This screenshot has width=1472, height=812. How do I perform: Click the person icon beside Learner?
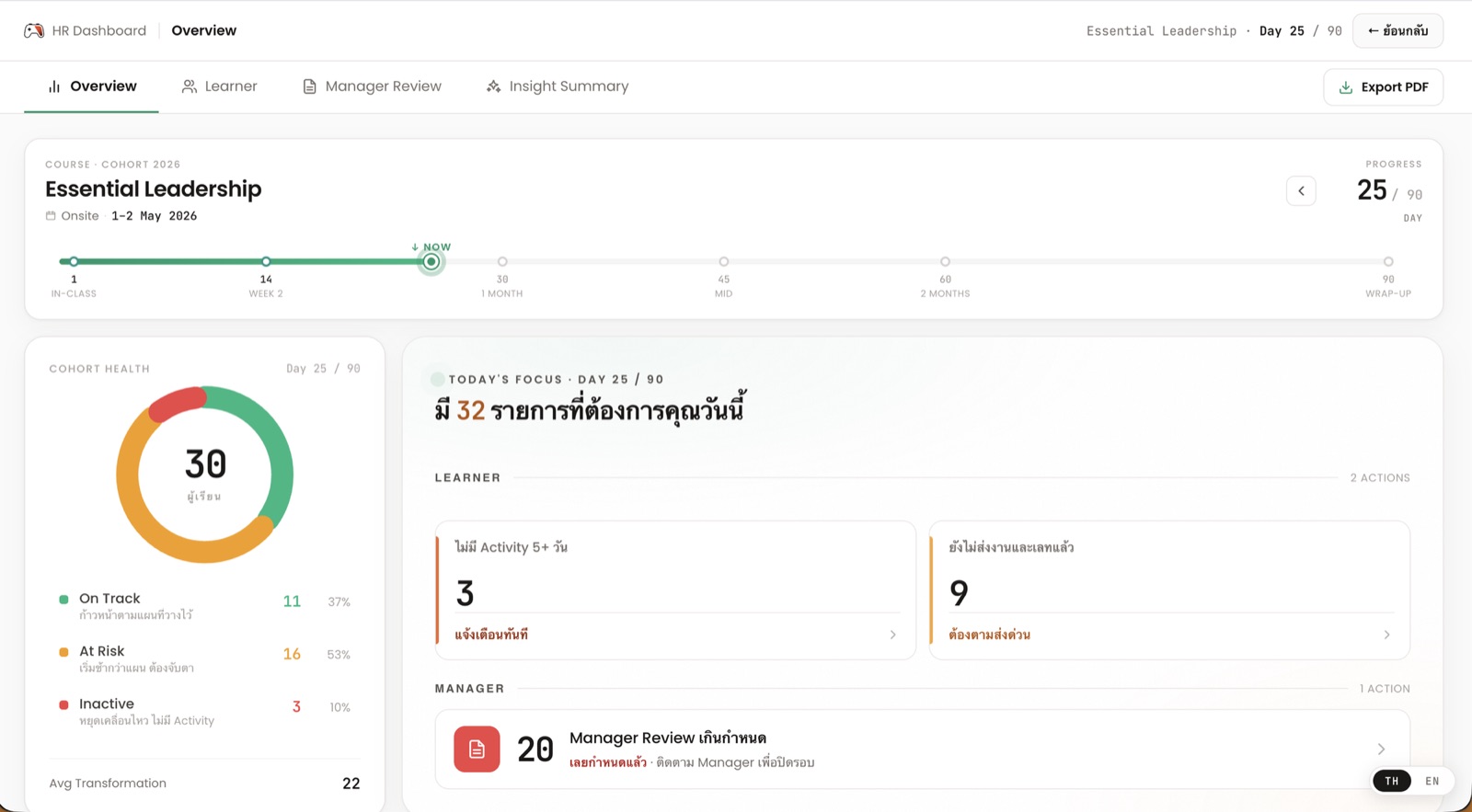click(x=190, y=86)
